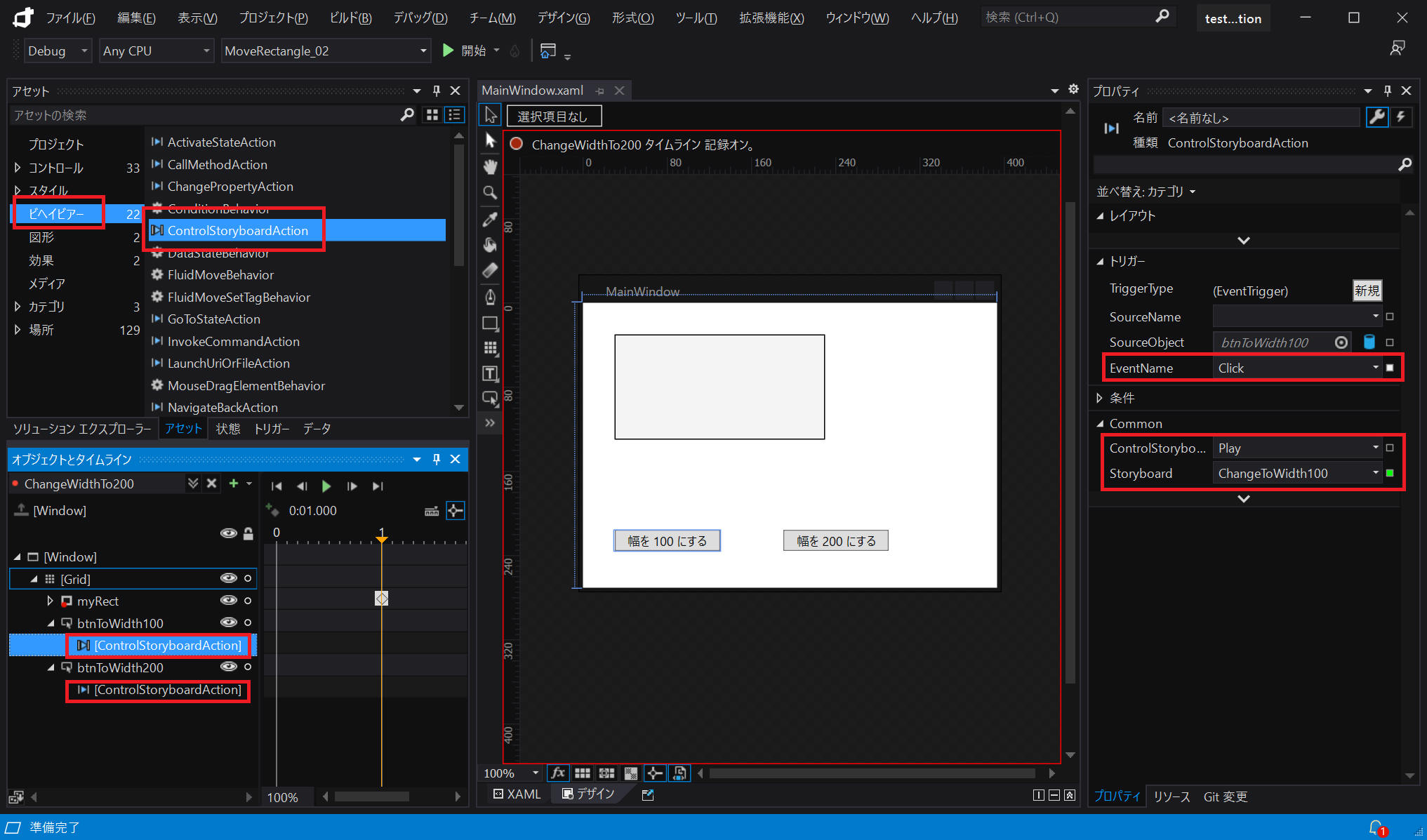1427x840 pixels.
Task: Toggle visibility of Grid element
Action: 229,578
